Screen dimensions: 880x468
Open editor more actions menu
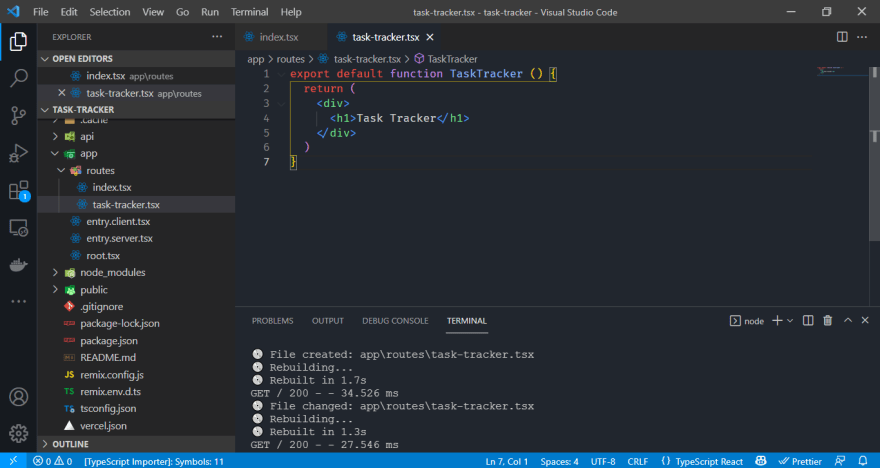862,37
